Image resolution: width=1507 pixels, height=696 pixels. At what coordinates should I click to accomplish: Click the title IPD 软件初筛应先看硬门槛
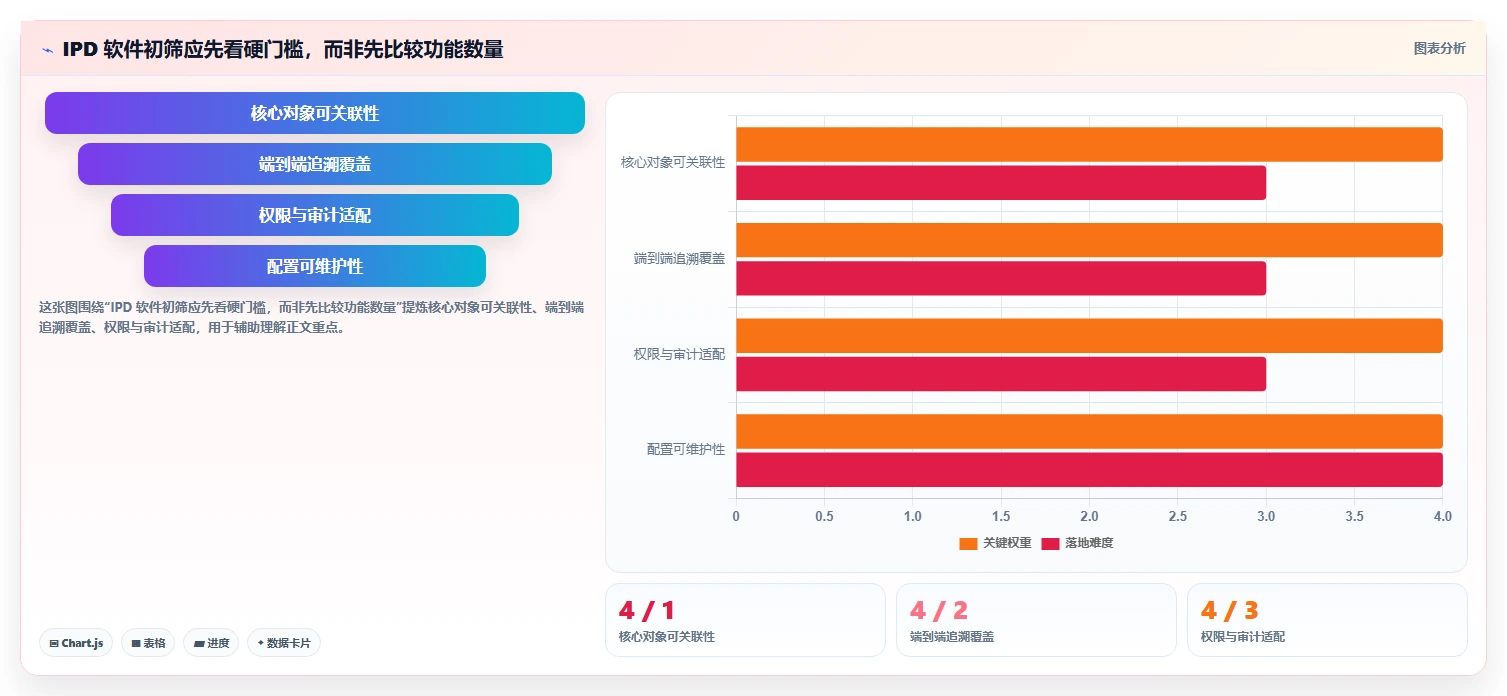click(283, 49)
